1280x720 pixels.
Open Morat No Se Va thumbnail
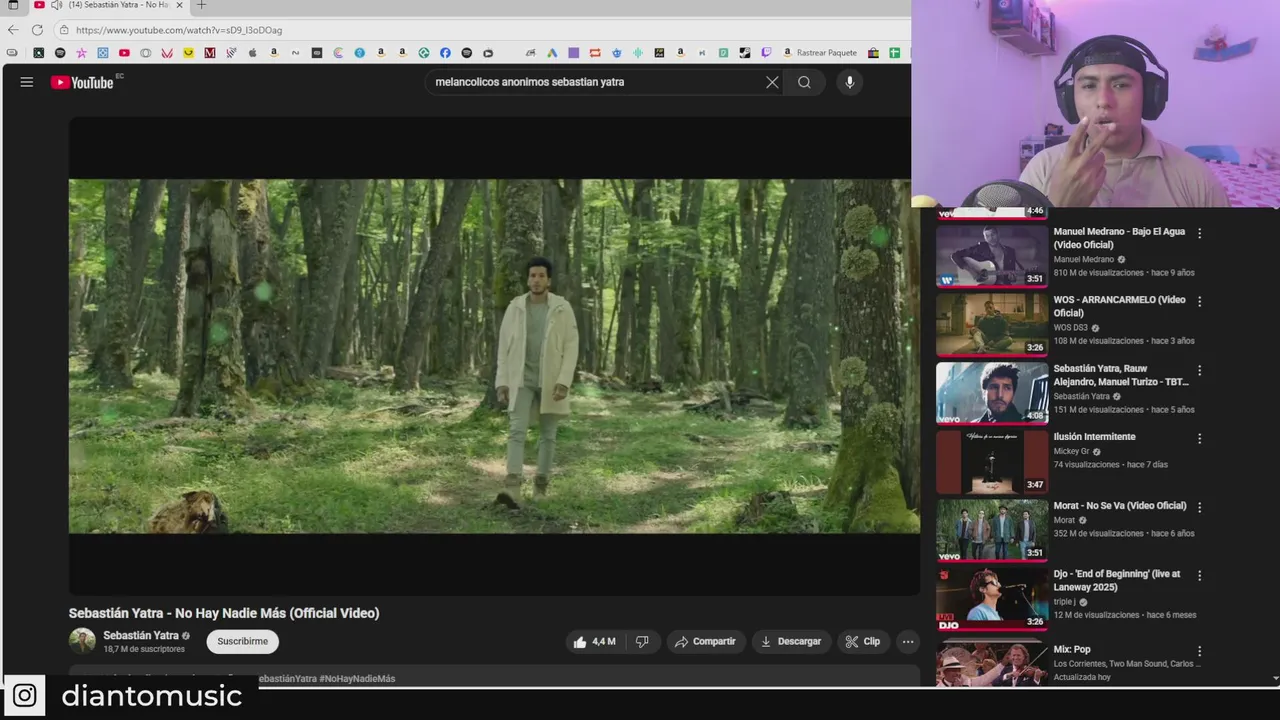click(x=992, y=530)
